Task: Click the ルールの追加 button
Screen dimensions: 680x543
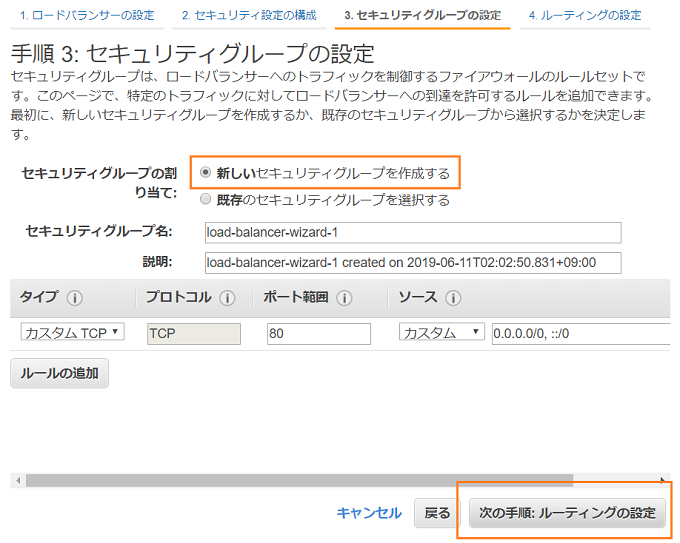Action: (x=59, y=373)
